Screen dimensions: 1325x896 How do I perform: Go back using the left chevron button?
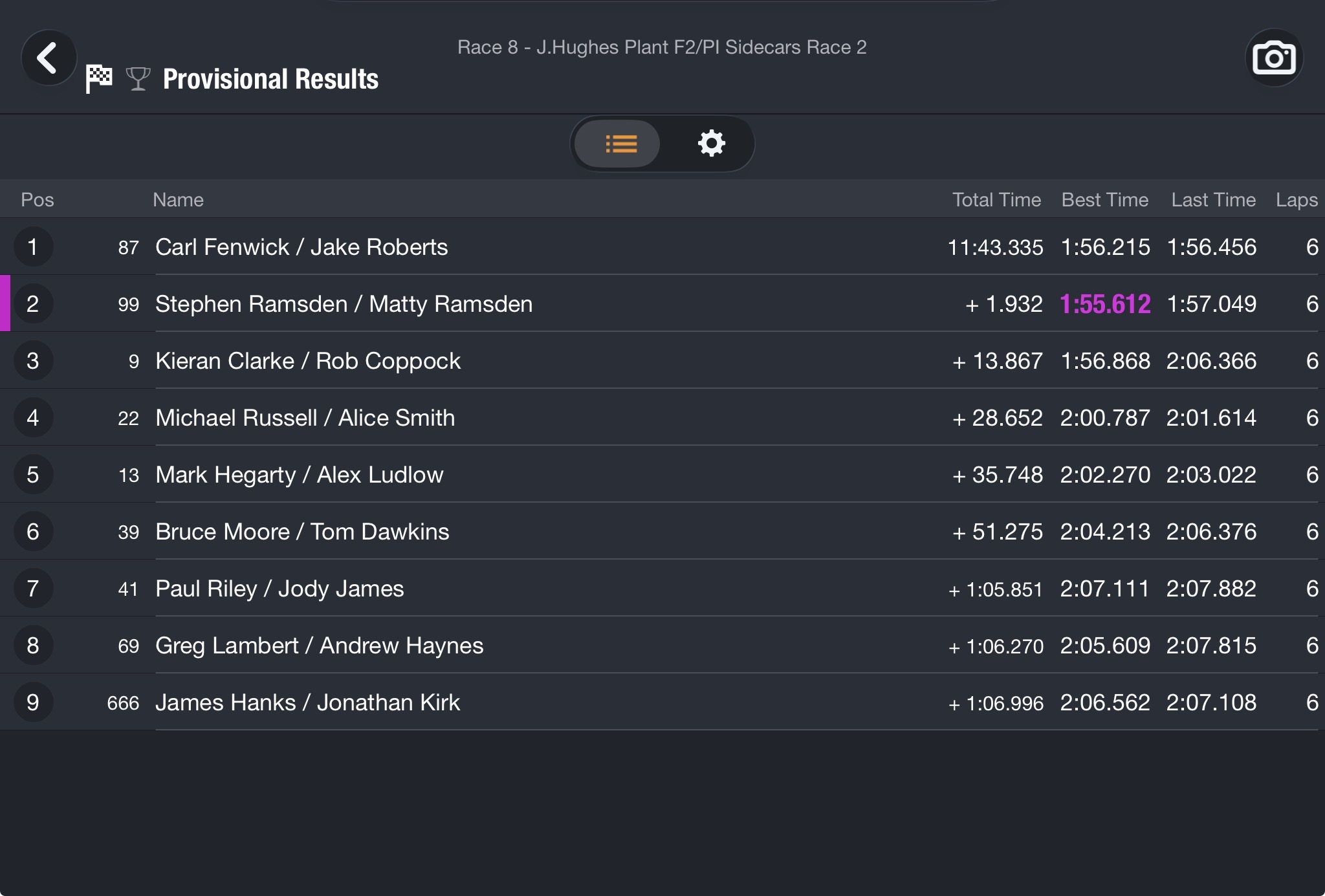coord(49,58)
